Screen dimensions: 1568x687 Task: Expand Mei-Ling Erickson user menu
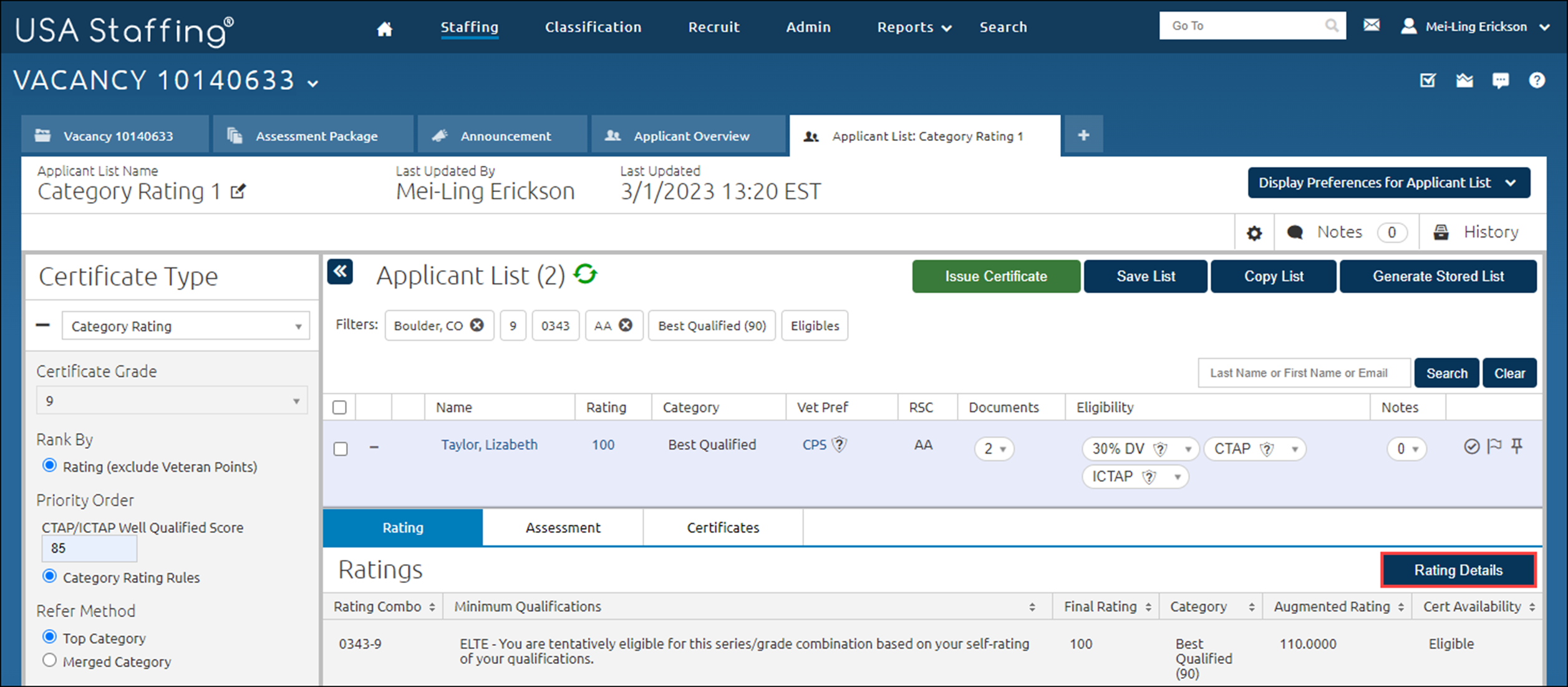click(1544, 27)
